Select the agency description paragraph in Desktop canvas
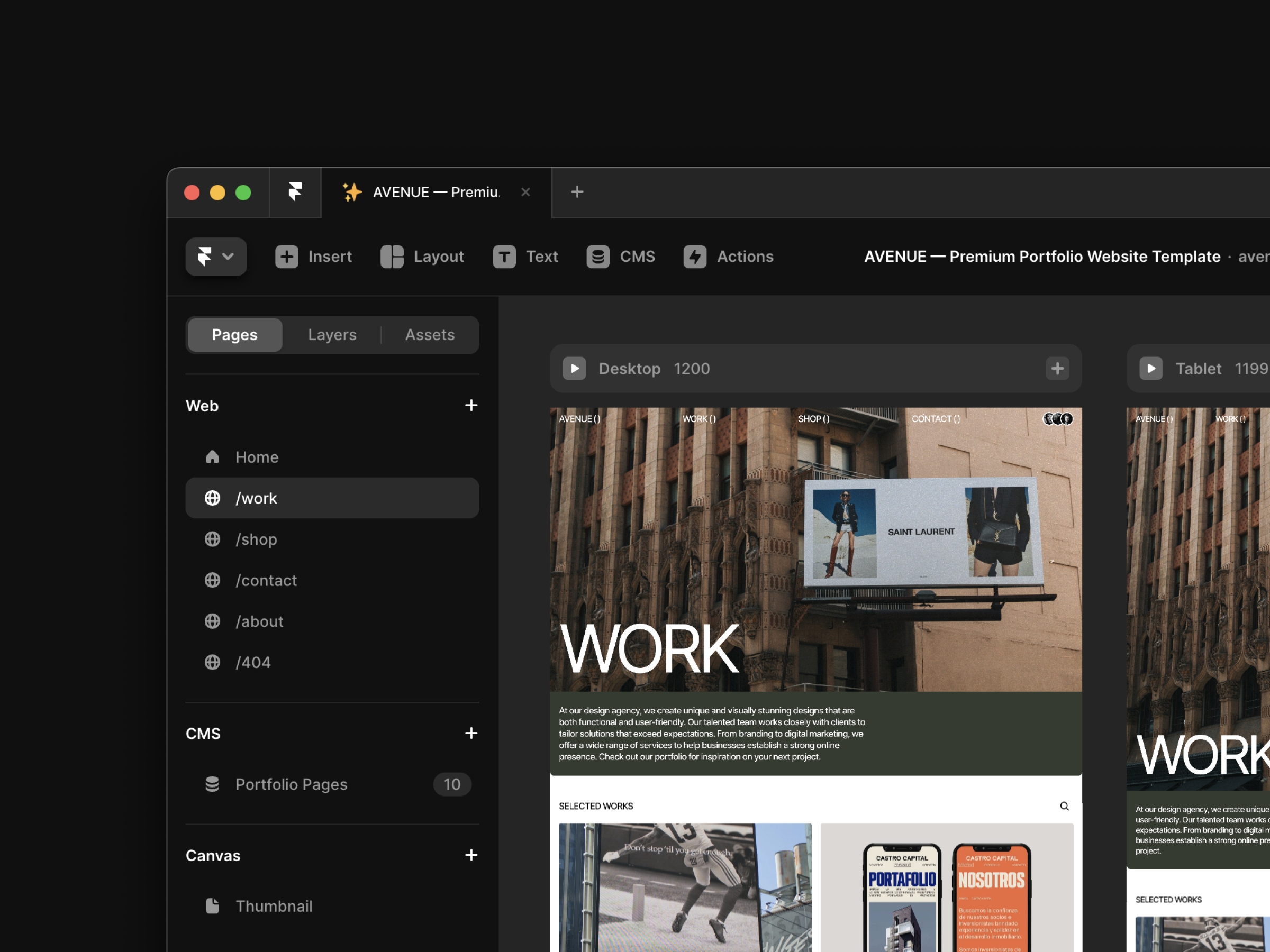This screenshot has height=952, width=1270. pyautogui.click(x=712, y=734)
